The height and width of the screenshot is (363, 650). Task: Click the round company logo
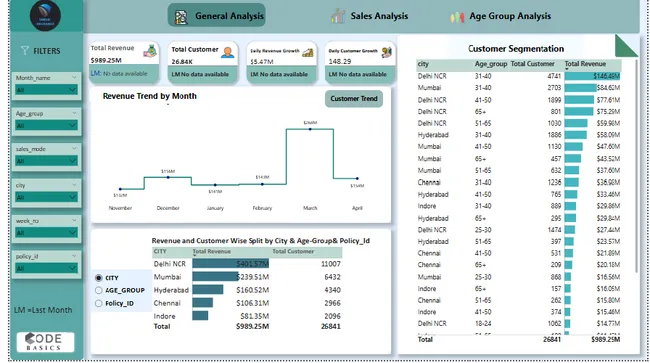click(x=45, y=15)
